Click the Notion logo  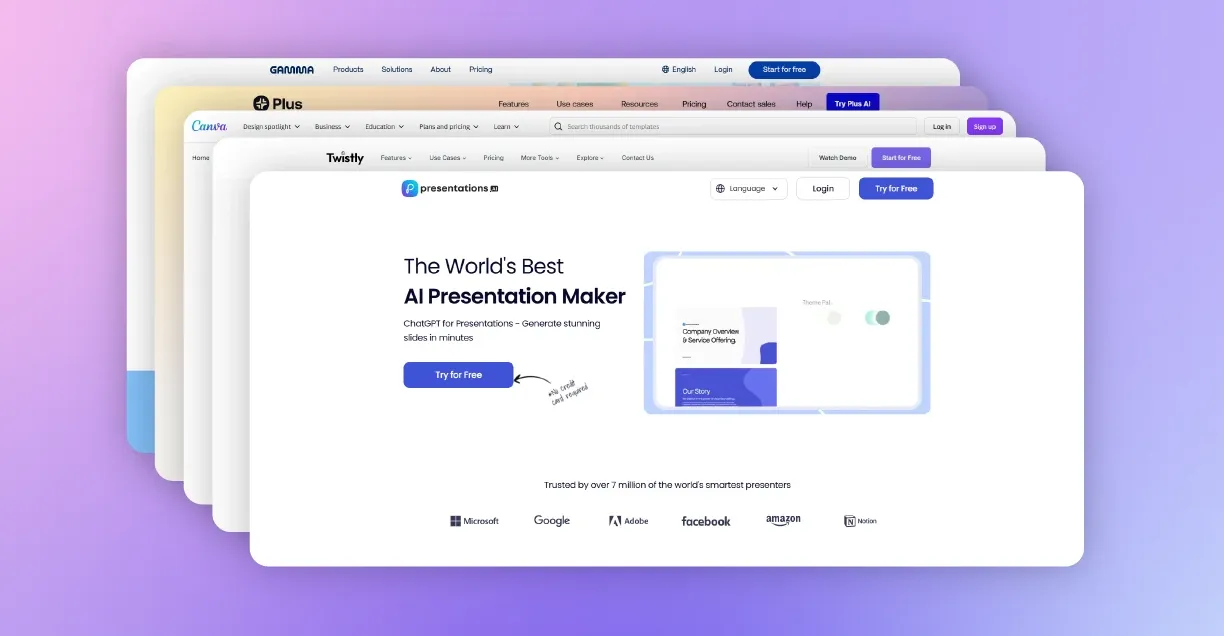tap(860, 521)
